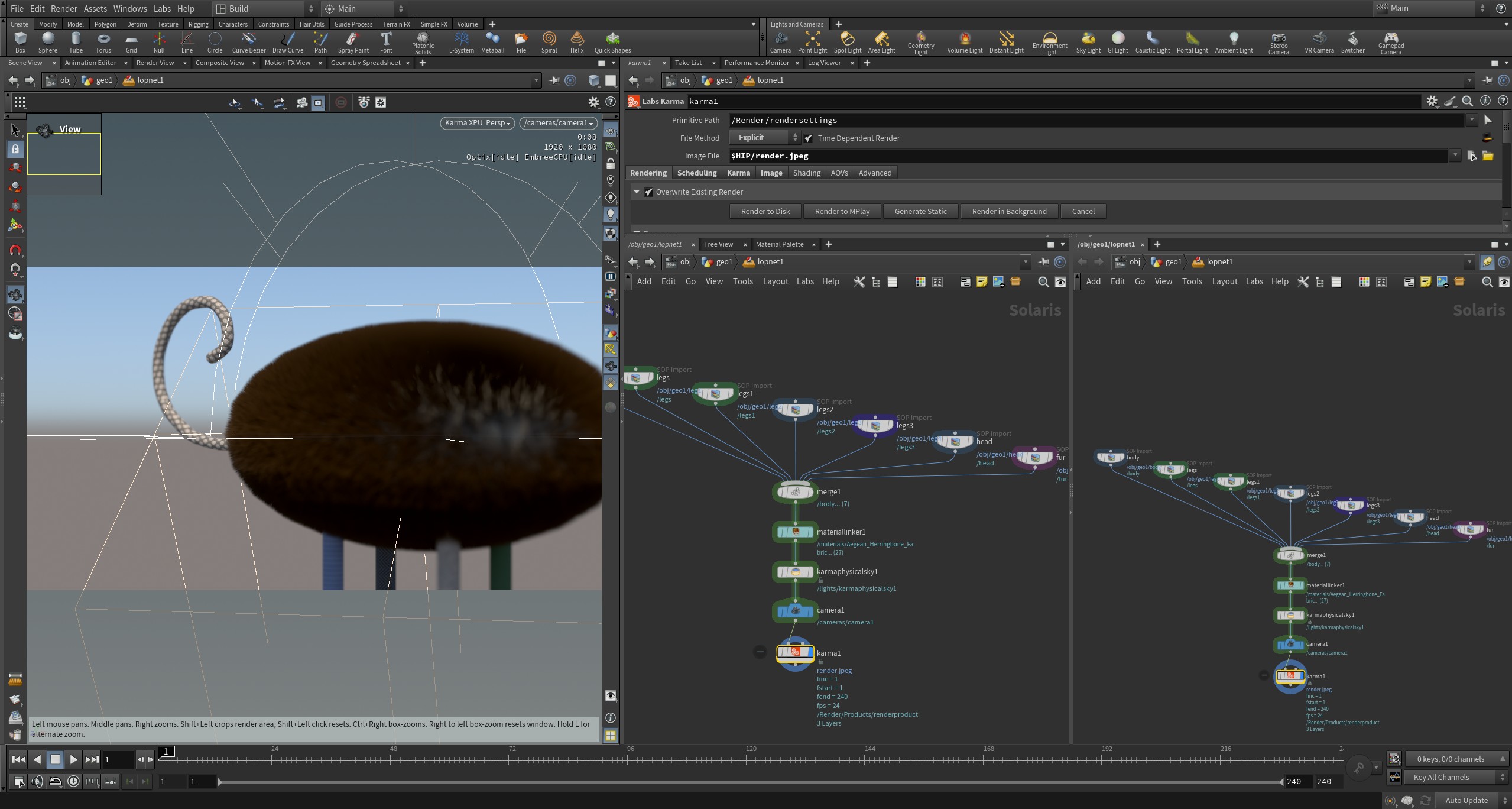Open the Layout menu in left network editor

tap(775, 281)
